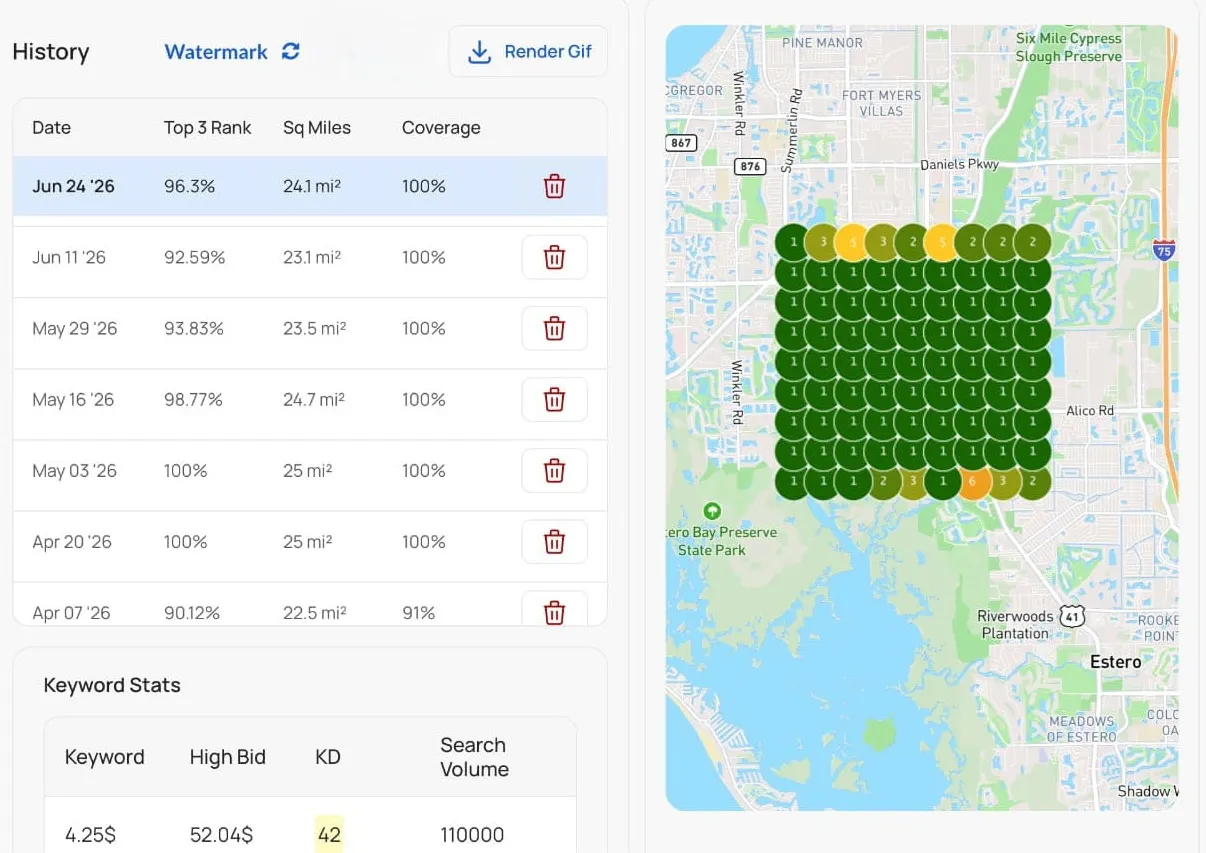Click the route 41 highway shield
The image size is (1206, 853).
pyautogui.click(x=1072, y=616)
